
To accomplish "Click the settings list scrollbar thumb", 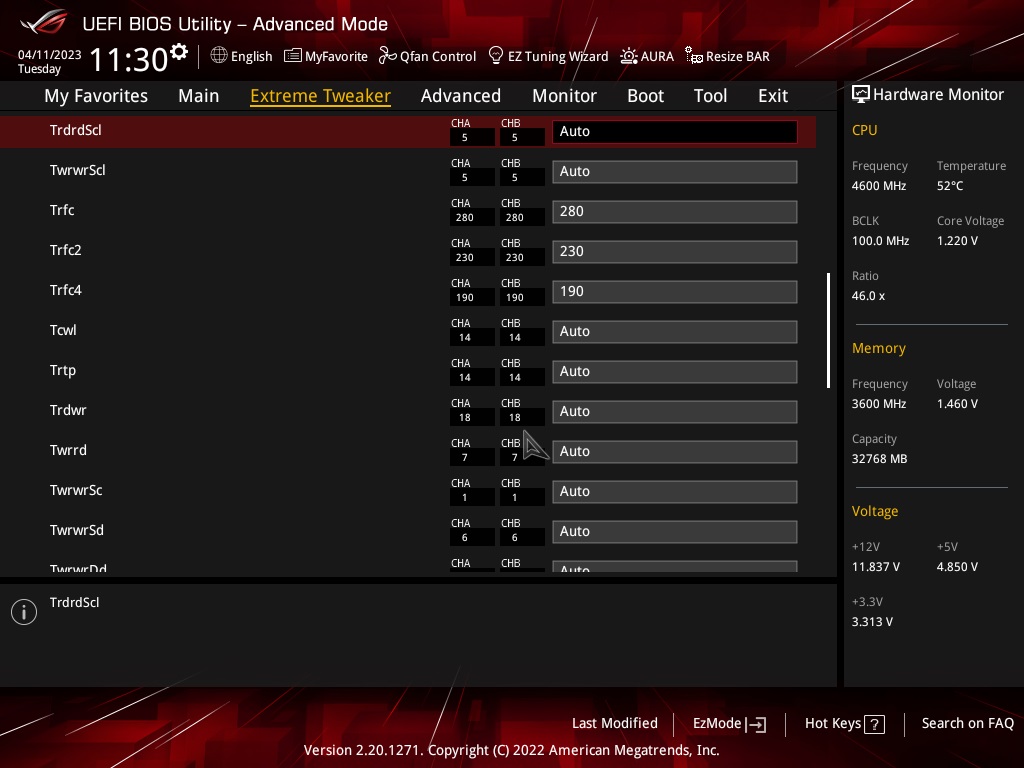I will [x=829, y=330].
